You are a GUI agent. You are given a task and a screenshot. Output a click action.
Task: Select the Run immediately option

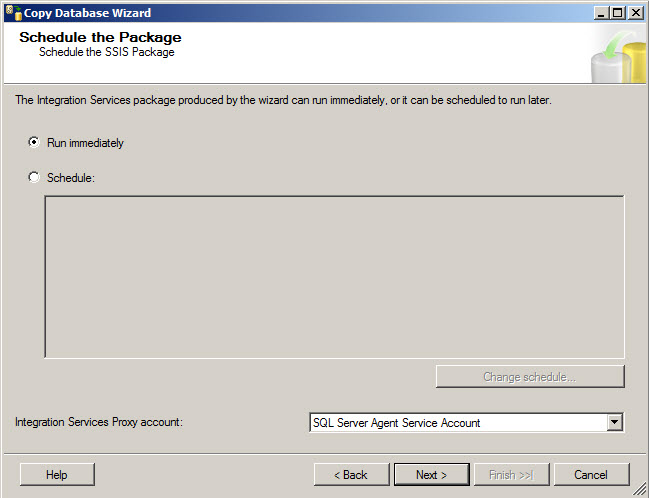[x=34, y=143]
